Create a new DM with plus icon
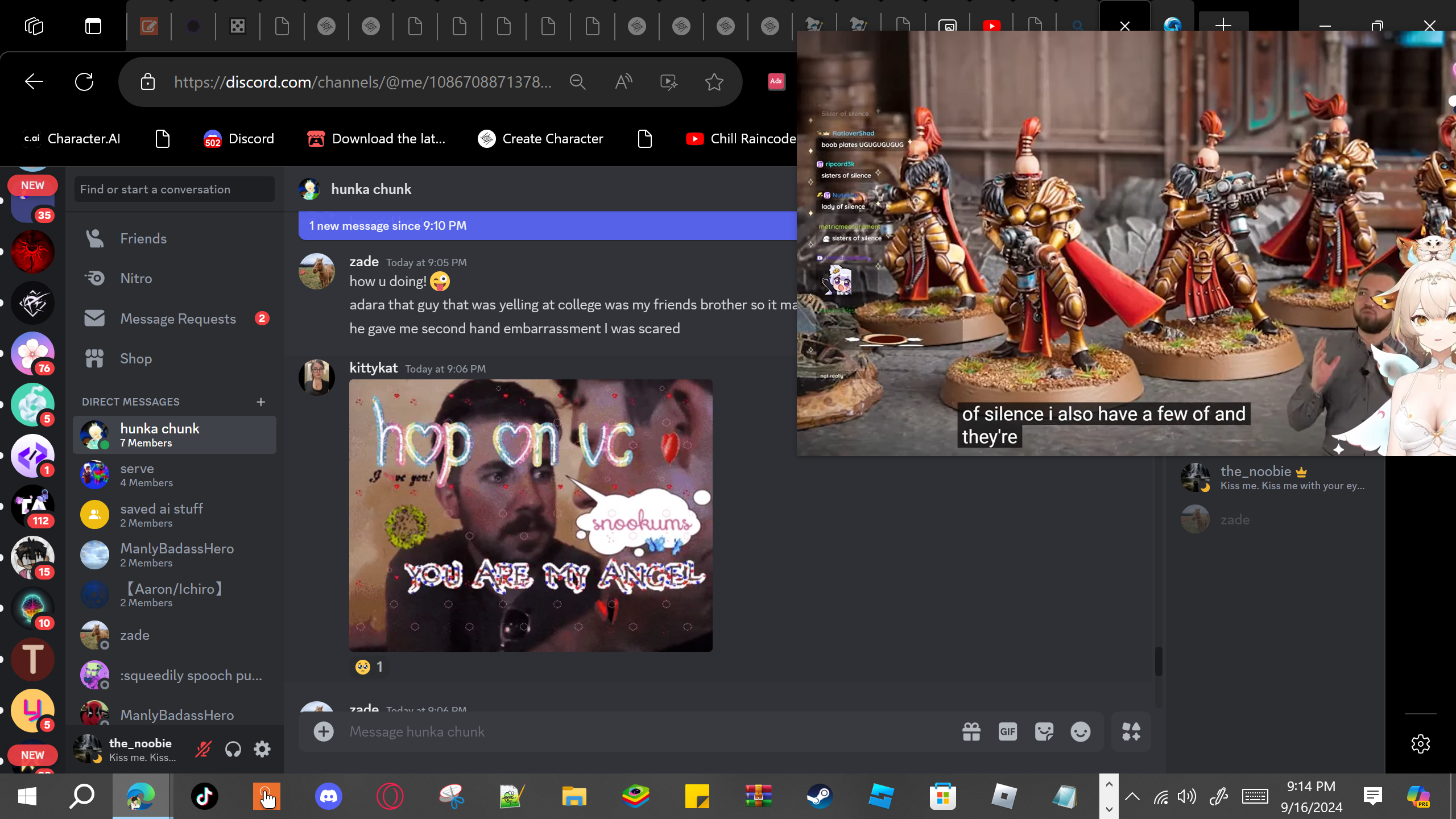 click(261, 402)
